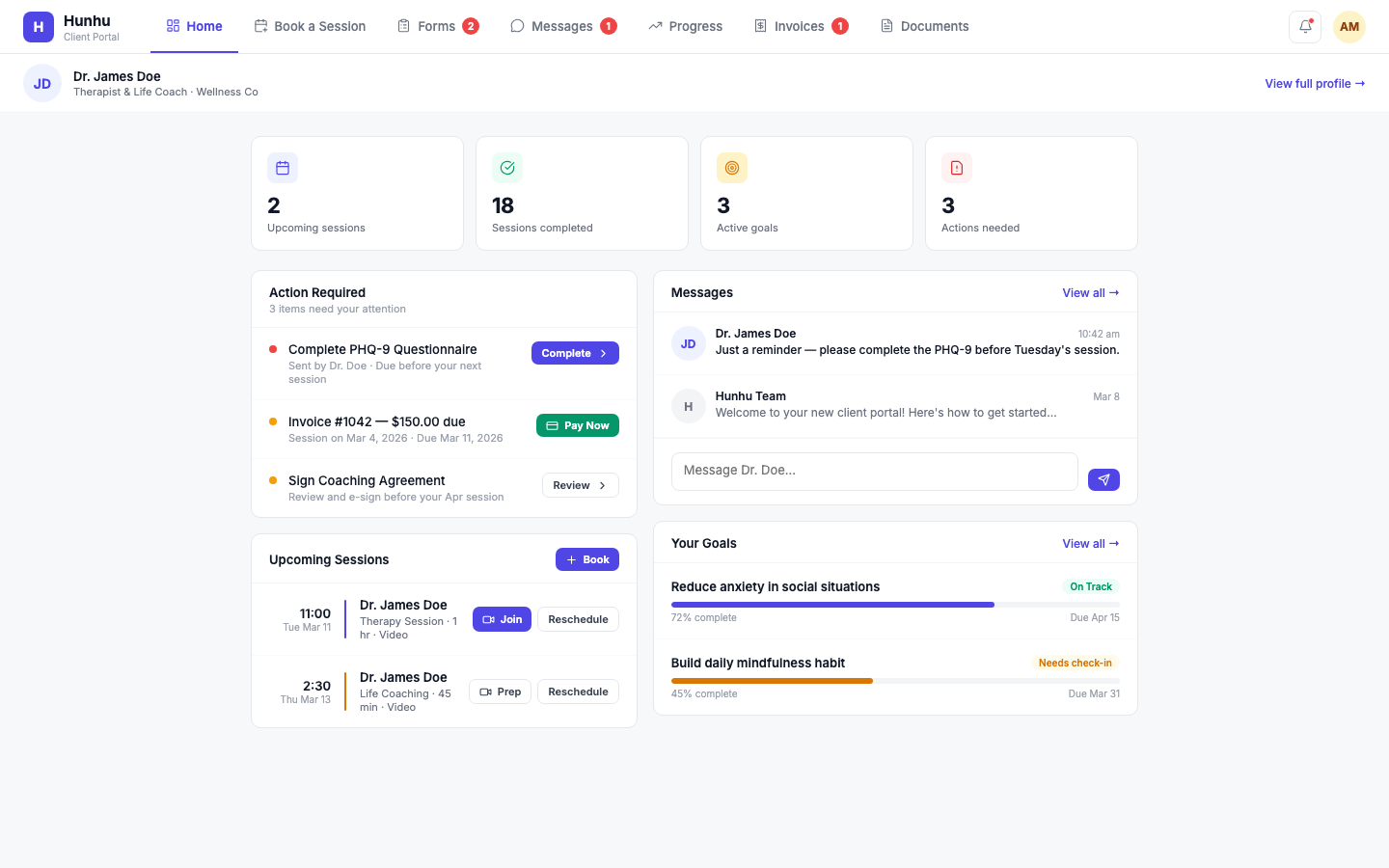Image resolution: width=1389 pixels, height=868 pixels.
Task: Focus the Message Dr. Doe input field
Action: [x=874, y=471]
